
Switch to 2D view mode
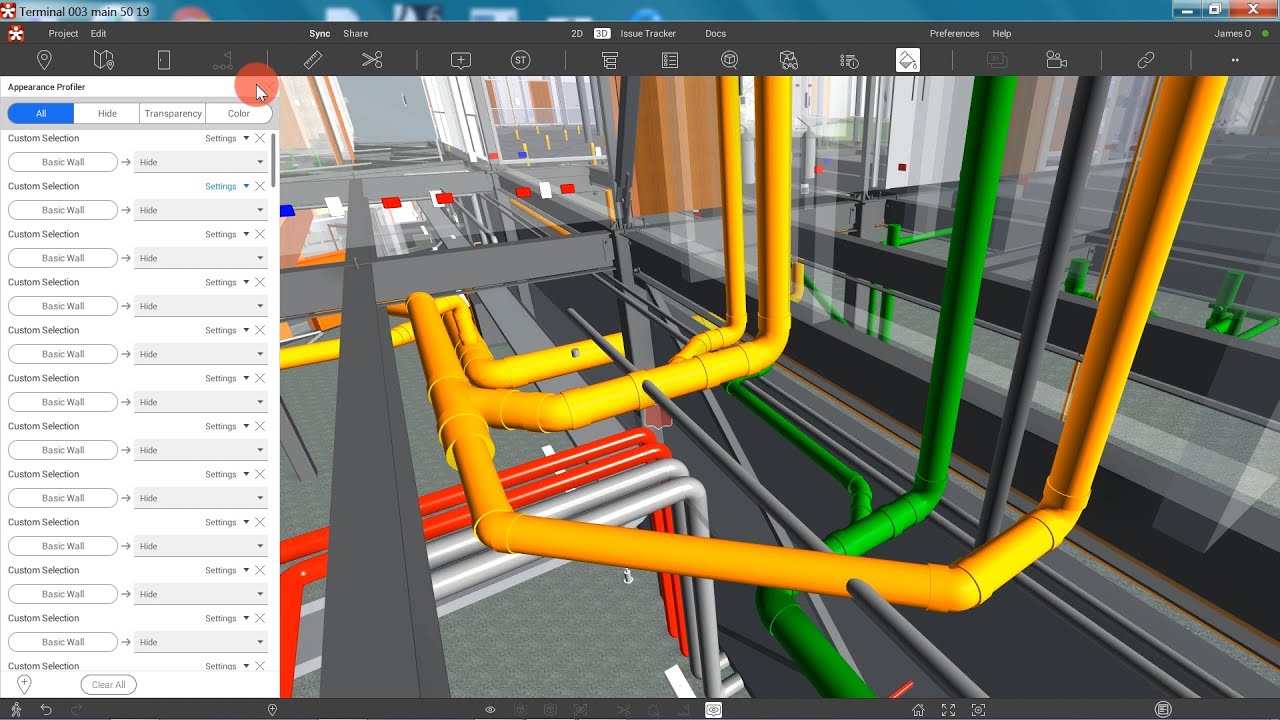(577, 33)
